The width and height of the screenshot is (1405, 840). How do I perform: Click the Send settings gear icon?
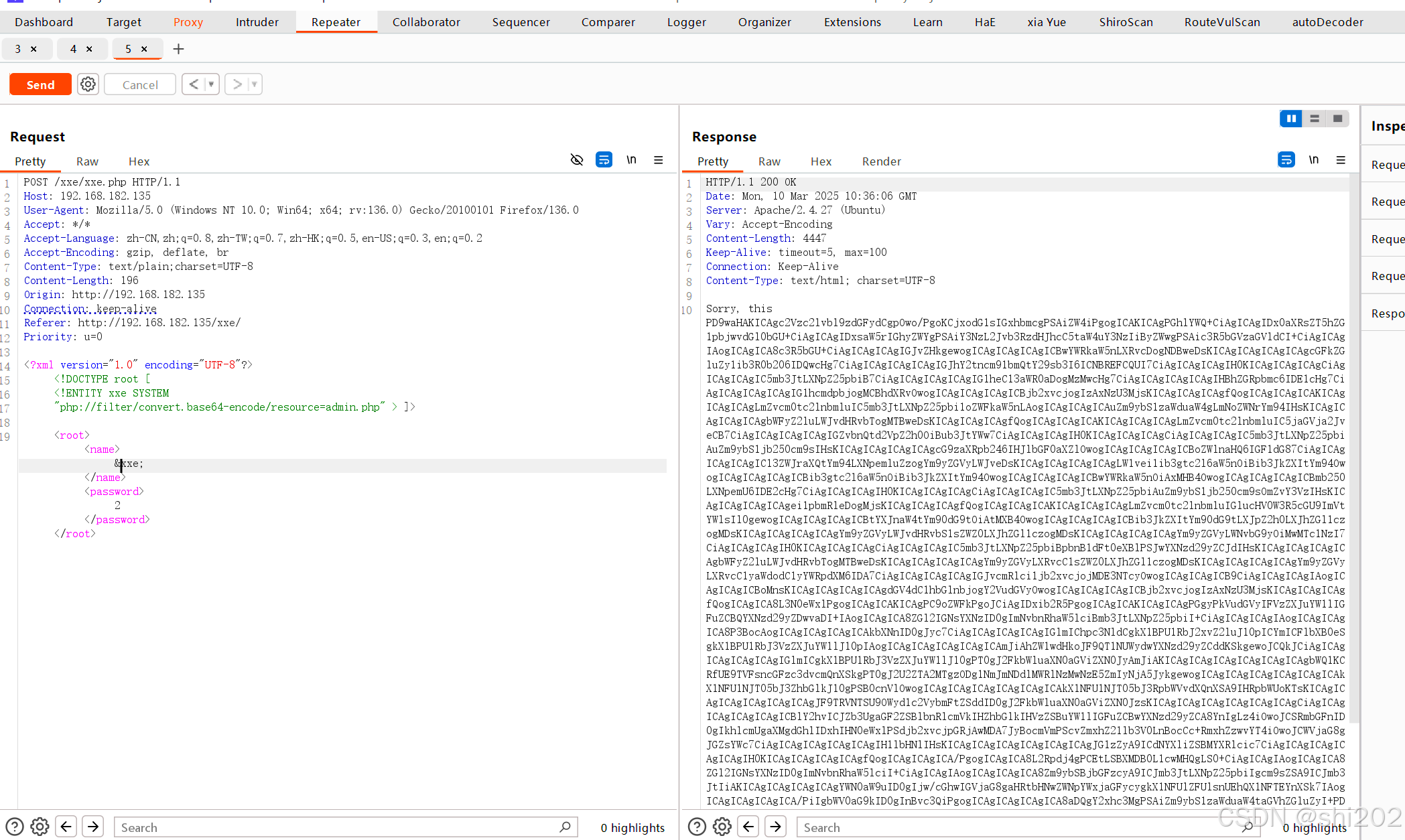click(88, 84)
